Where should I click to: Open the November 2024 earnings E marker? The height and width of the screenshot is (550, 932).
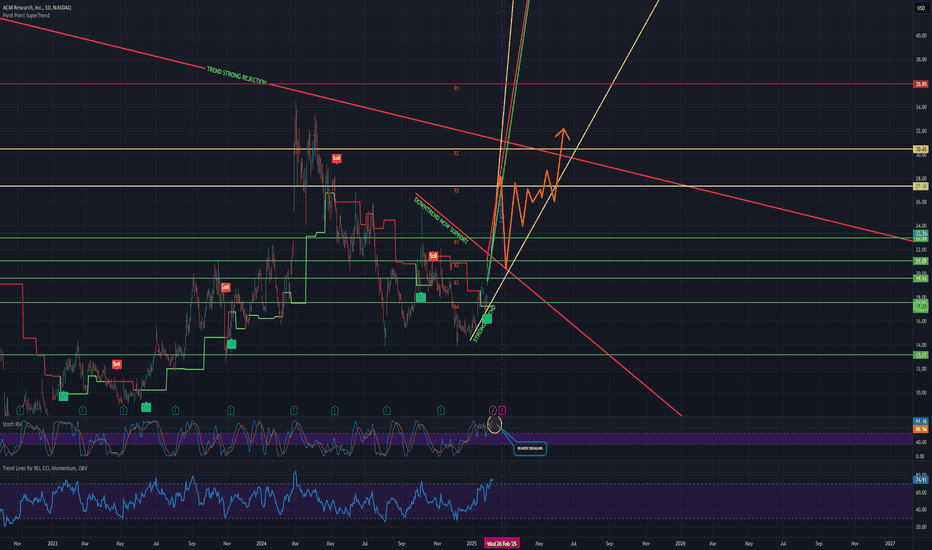pos(440,410)
